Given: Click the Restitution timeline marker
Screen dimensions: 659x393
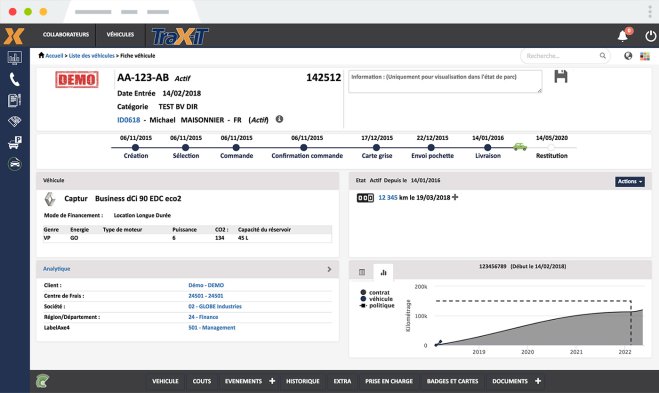Looking at the screenshot, I should point(551,148).
